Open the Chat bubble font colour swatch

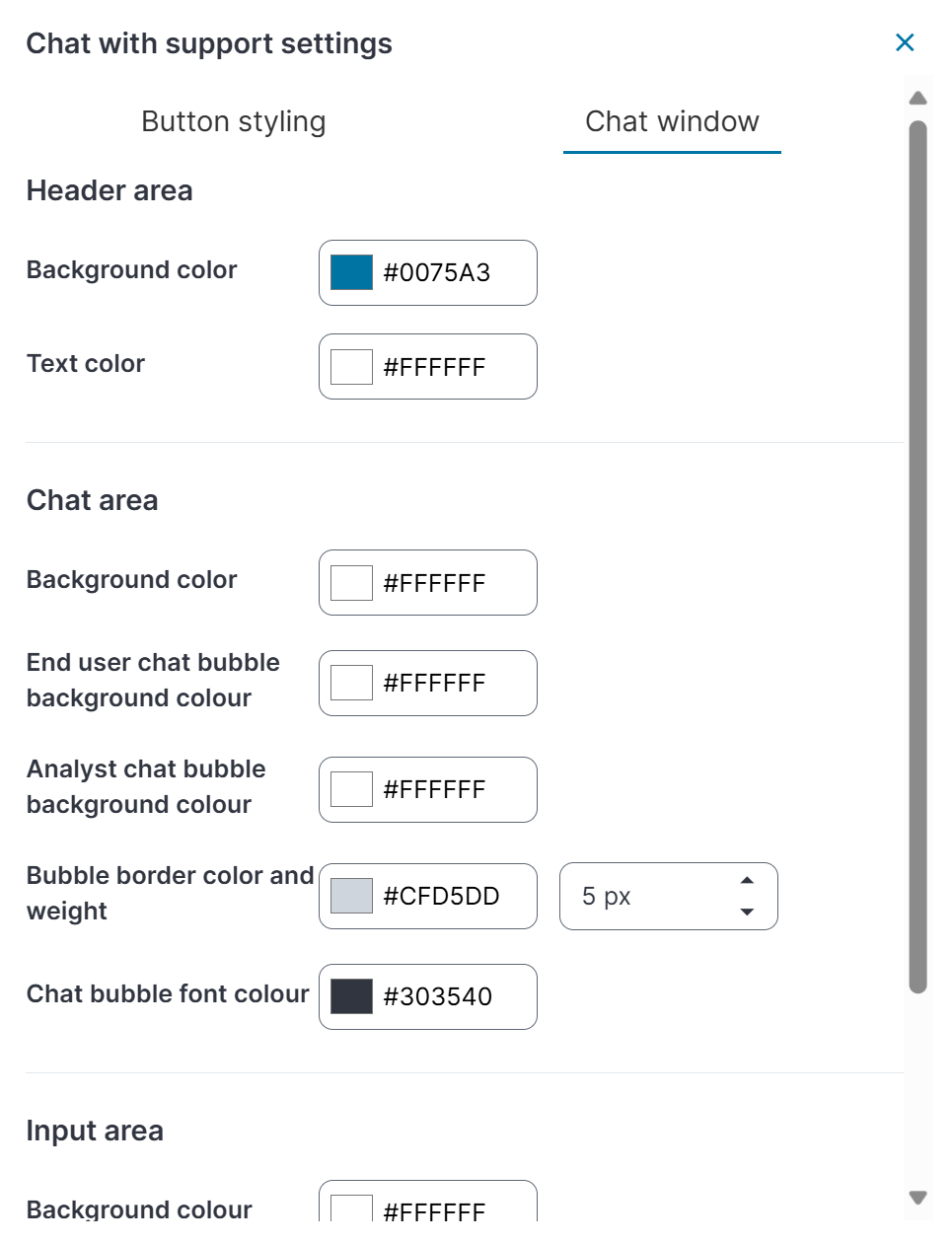[x=351, y=996]
